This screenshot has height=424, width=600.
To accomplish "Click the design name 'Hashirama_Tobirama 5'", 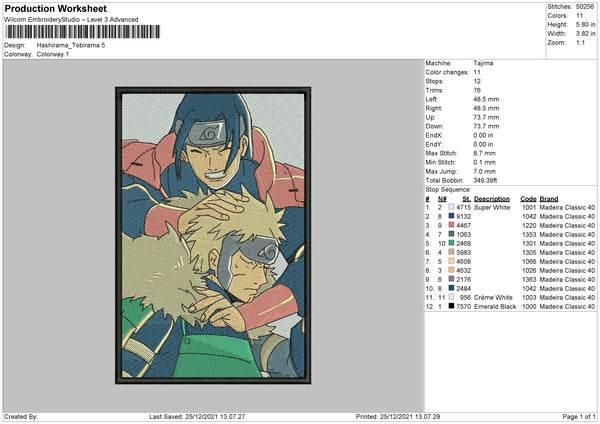I will click(71, 45).
